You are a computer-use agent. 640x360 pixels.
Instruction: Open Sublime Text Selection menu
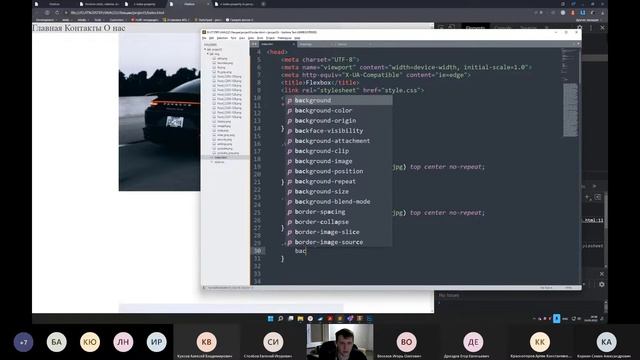point(222,38)
